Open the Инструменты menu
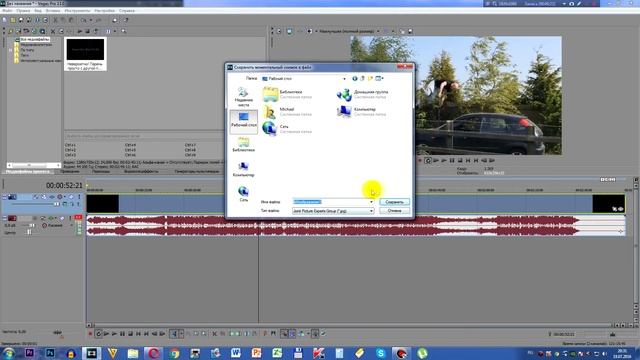The width and height of the screenshot is (640, 360). [x=77, y=11]
